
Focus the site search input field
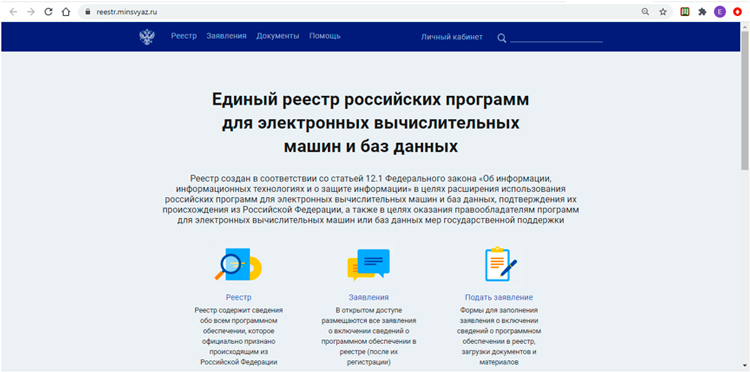556,38
